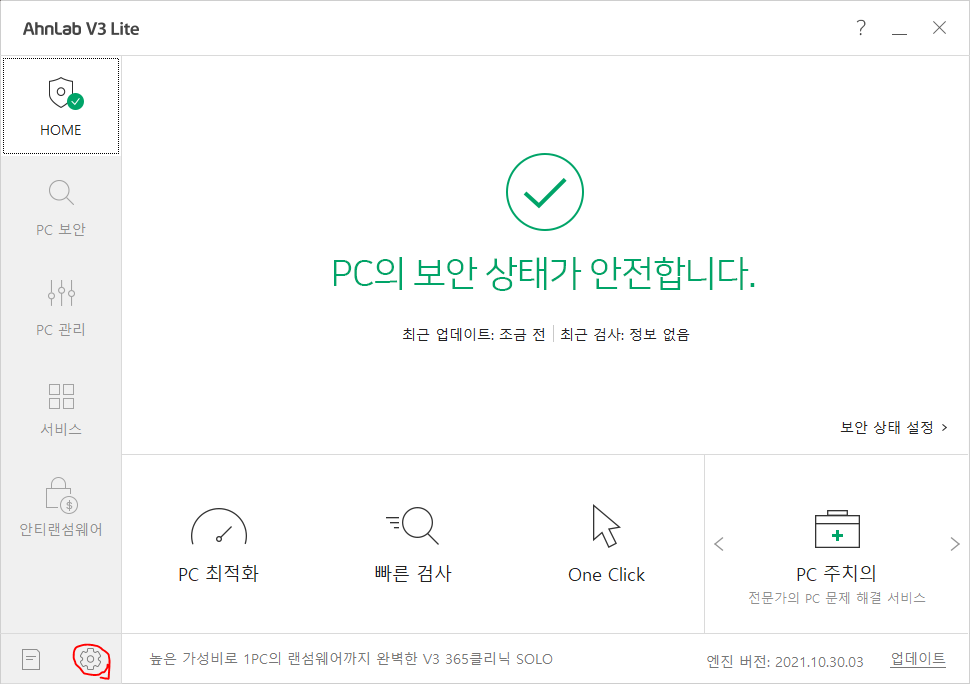The image size is (970, 684).
Task: Open PC 관리 sliders section
Action: click(61, 308)
